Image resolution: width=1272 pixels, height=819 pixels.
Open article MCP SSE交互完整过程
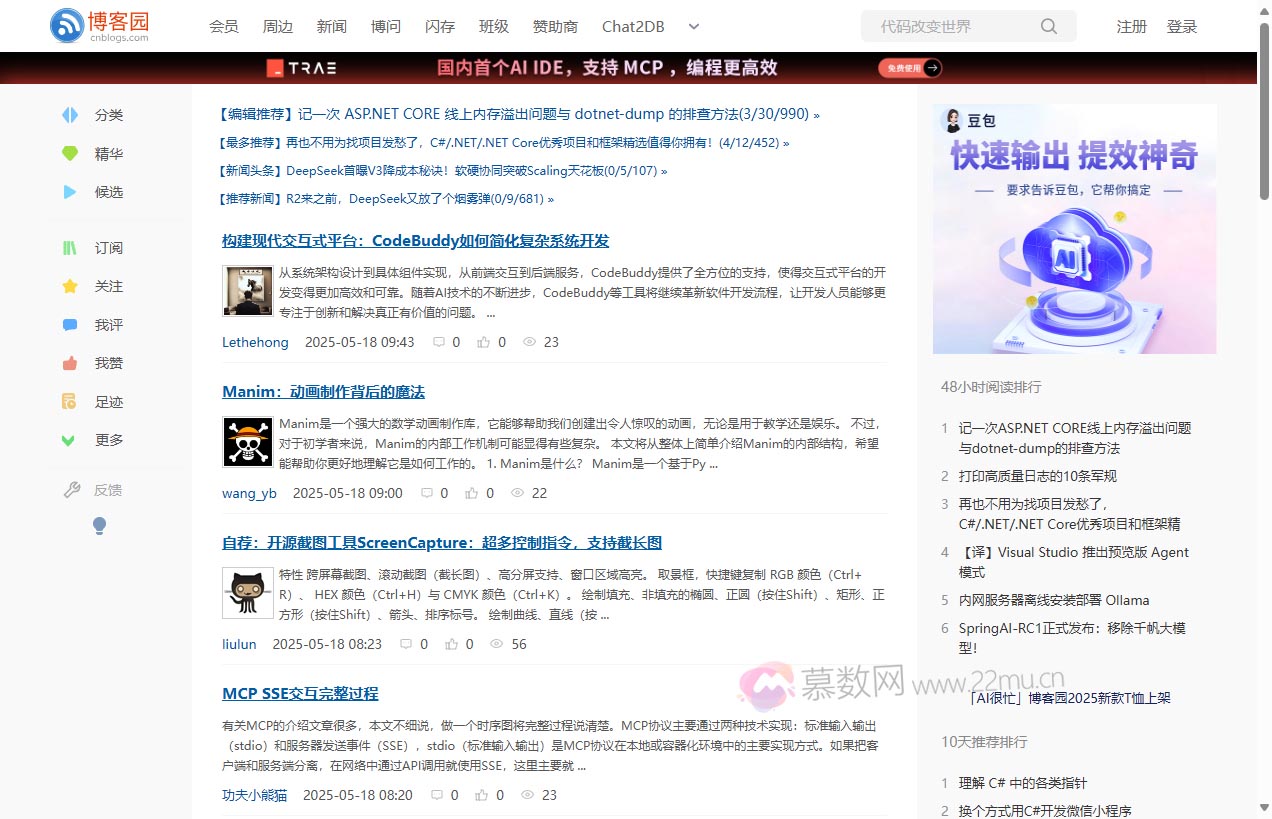click(300, 694)
